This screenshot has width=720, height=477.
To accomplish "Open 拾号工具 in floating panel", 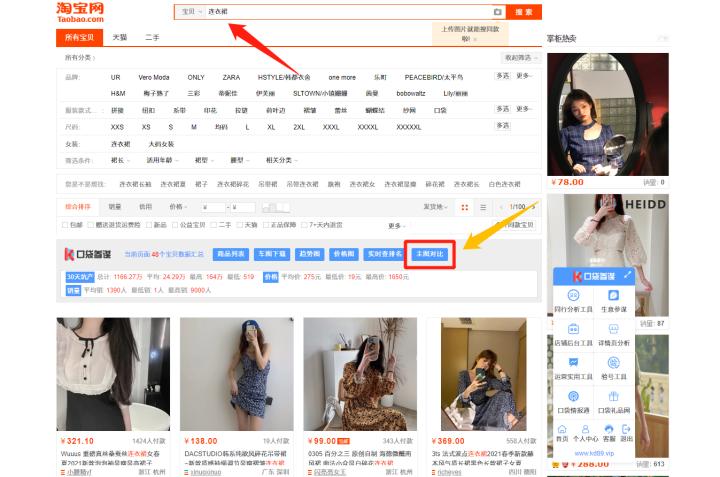I will tap(613, 369).
